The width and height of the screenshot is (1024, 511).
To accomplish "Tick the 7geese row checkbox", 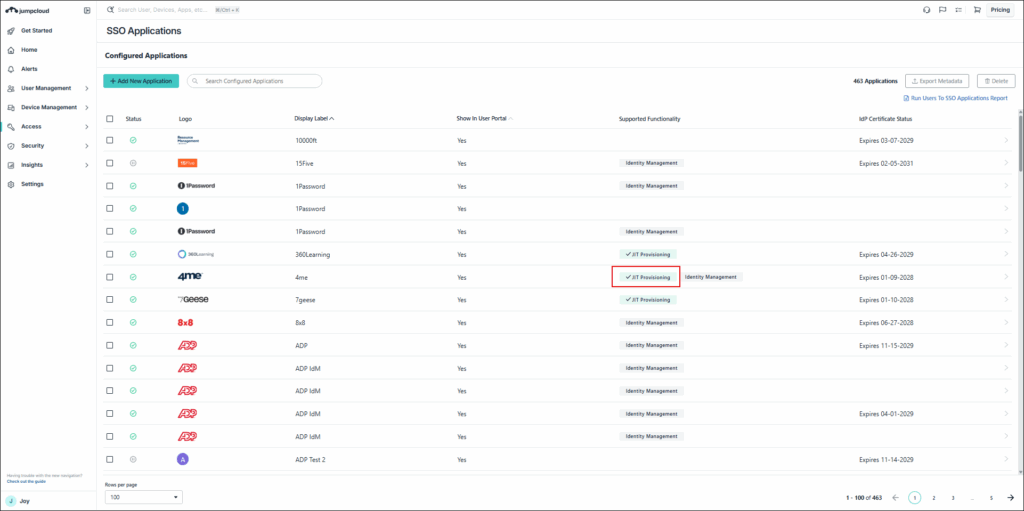I will pyautogui.click(x=110, y=299).
